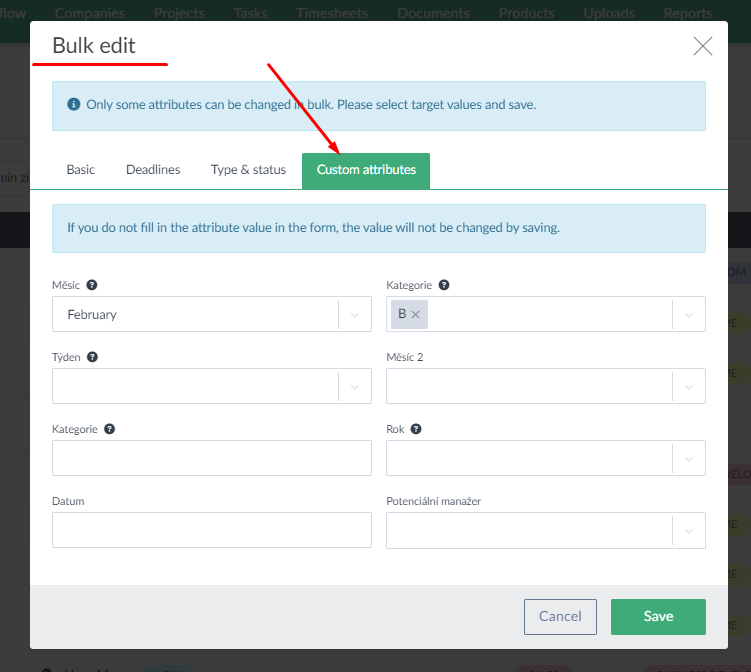The height and width of the screenshot is (672, 751).
Task: Click the info icon in blue banner
Action: click(x=73, y=104)
